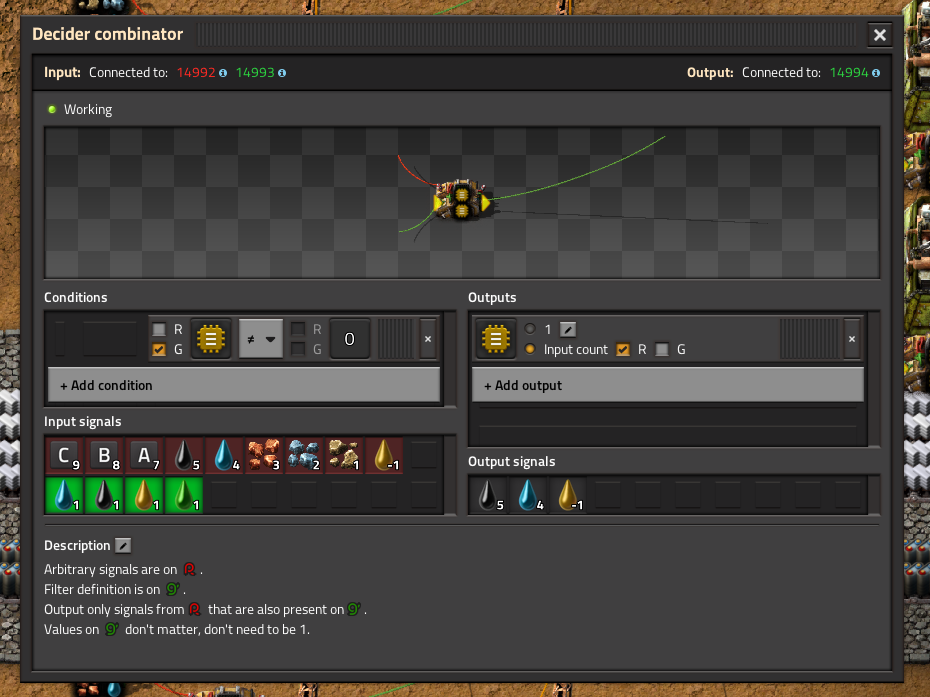930x697 pixels.
Task: Click the green-network green fluid input signal
Action: (x=184, y=495)
